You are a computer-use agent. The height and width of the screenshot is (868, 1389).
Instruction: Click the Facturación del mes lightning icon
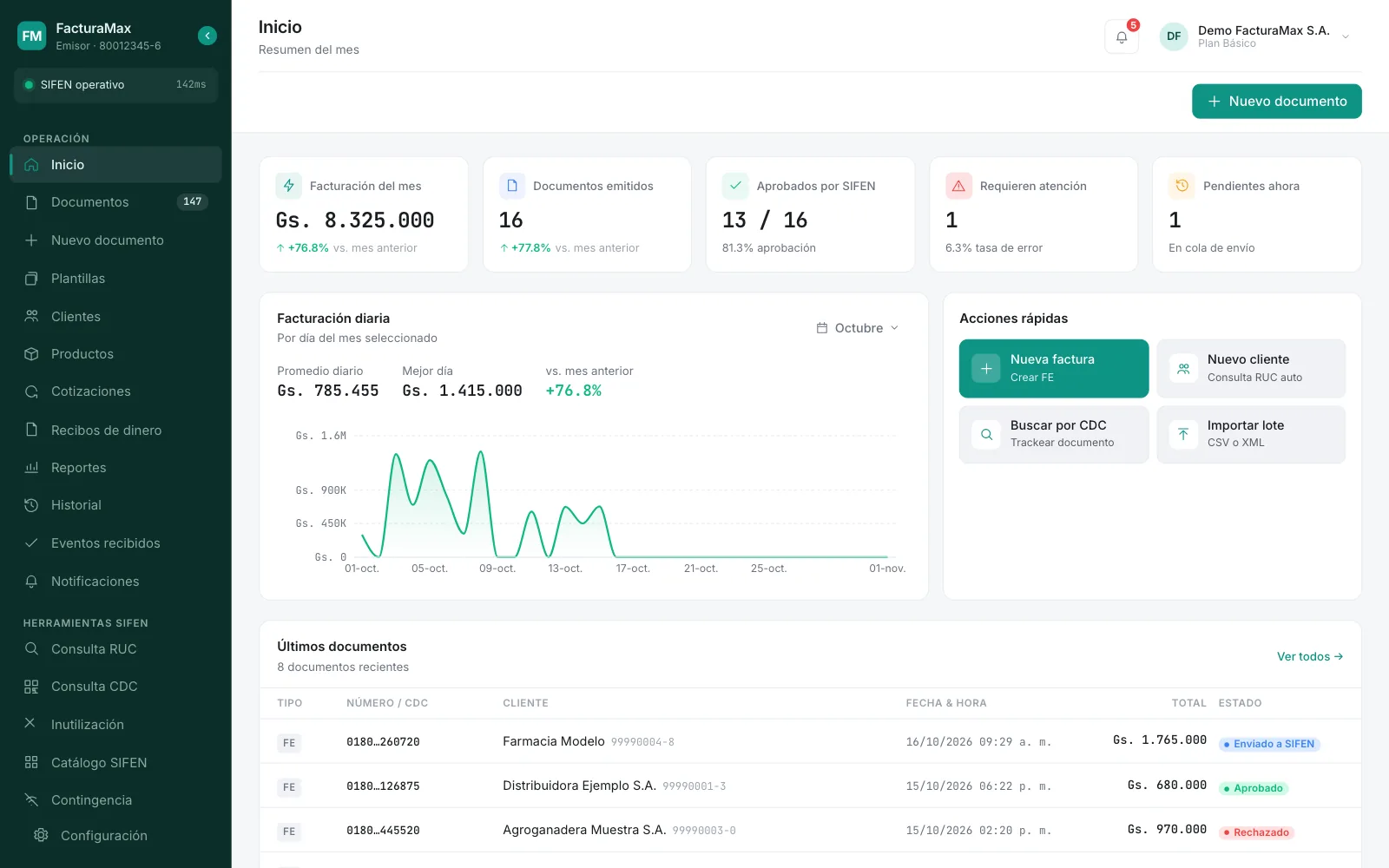289,186
